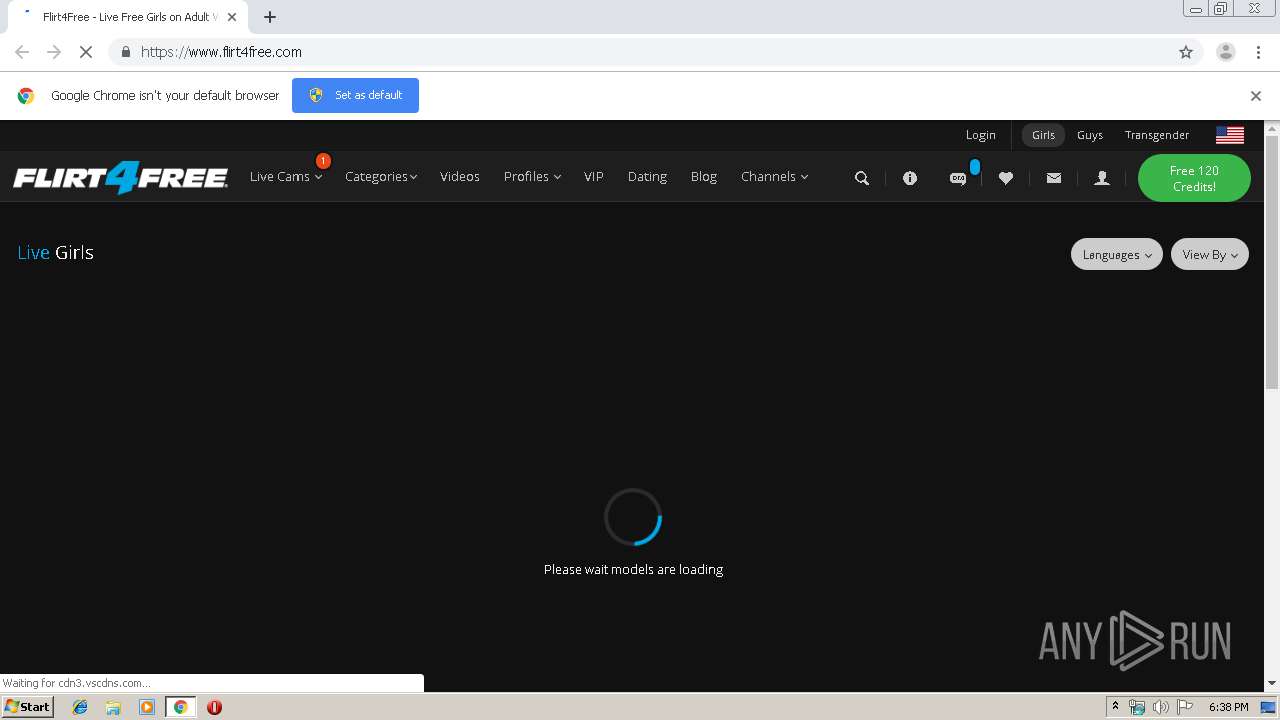Click the action center flag tray icon
Screen dimensions: 1280x720
click(1185, 707)
